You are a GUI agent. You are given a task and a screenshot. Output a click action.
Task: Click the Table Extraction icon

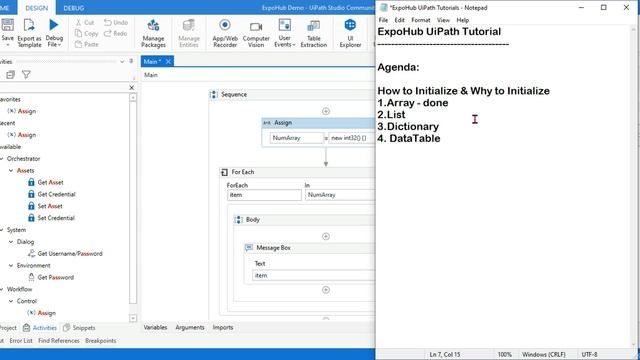click(x=313, y=26)
